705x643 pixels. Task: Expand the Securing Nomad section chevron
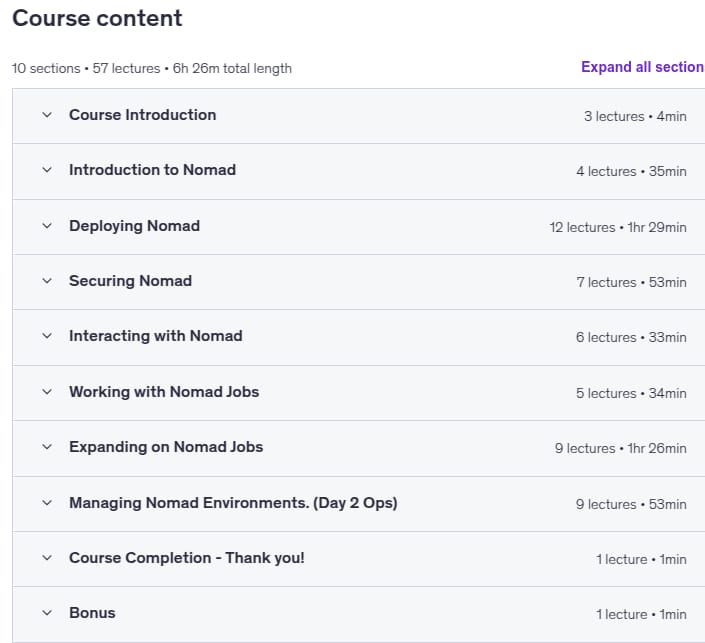(47, 281)
